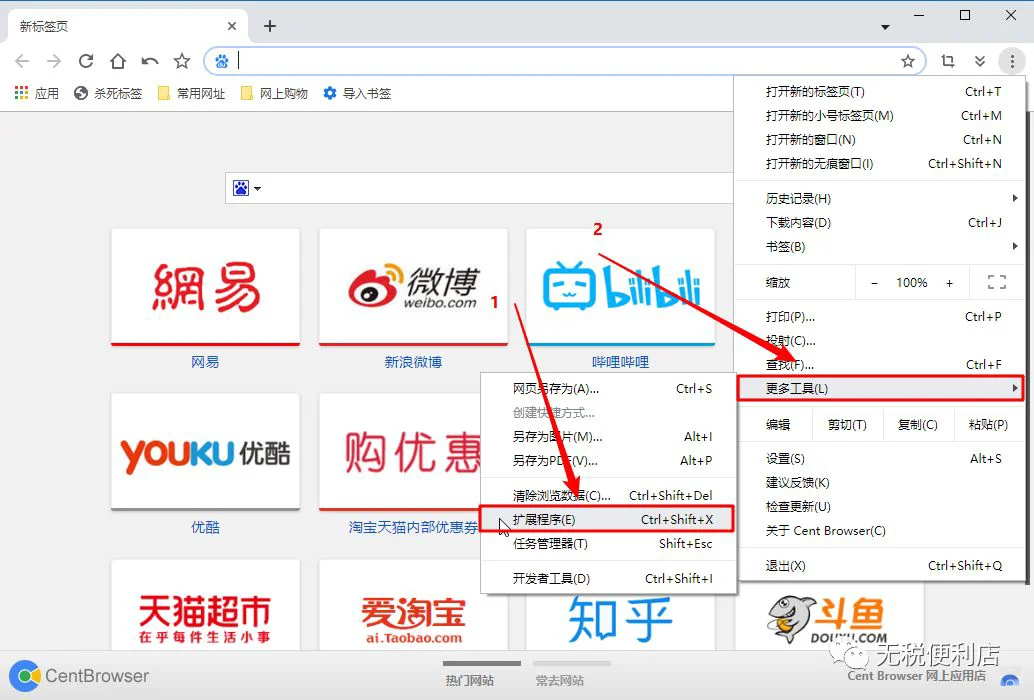Open the 微博 weibo.com thumbnail
Image resolution: width=1034 pixels, height=700 pixels.
click(x=413, y=287)
